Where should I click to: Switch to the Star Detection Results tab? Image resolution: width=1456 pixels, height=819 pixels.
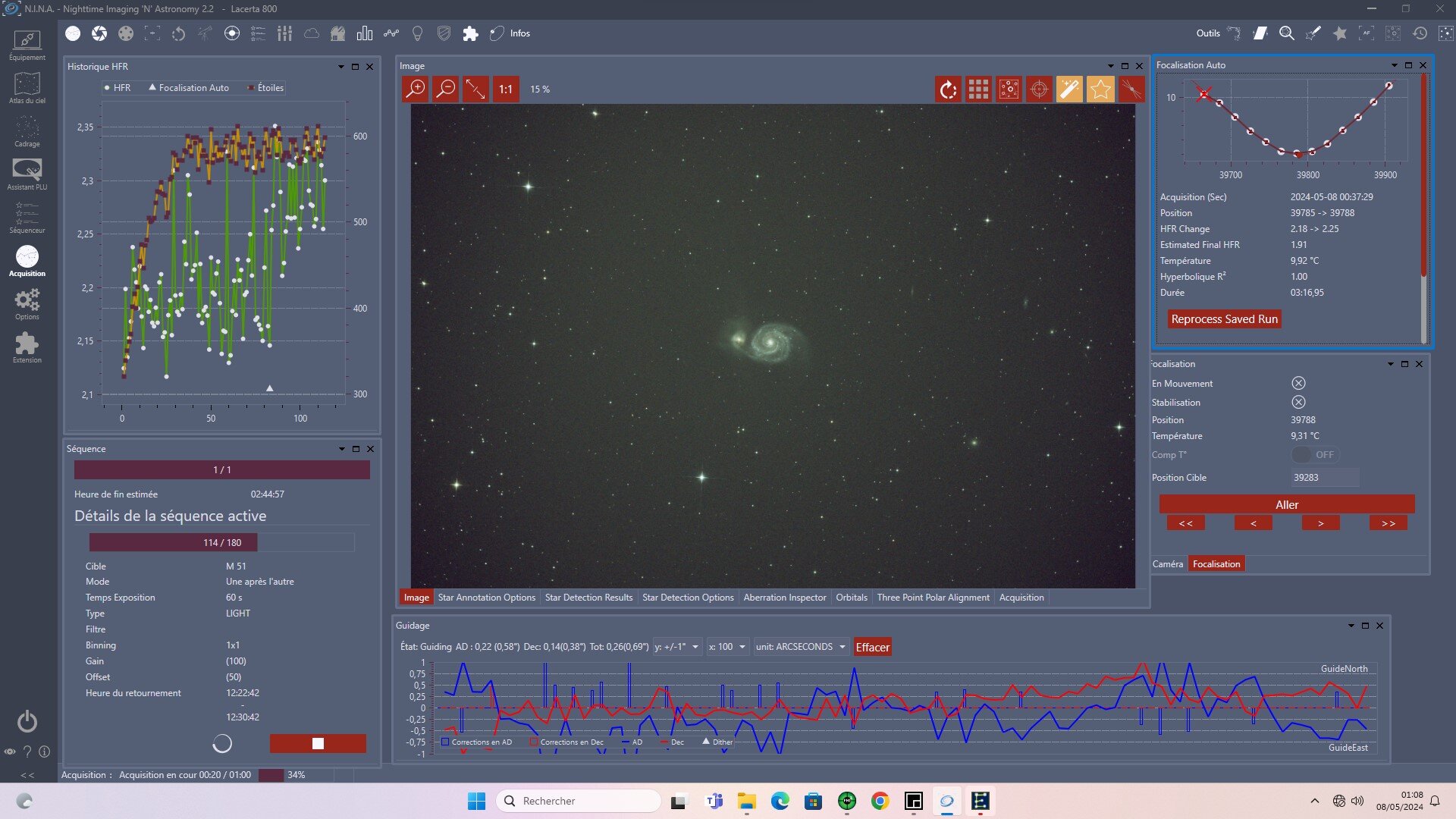coord(588,598)
